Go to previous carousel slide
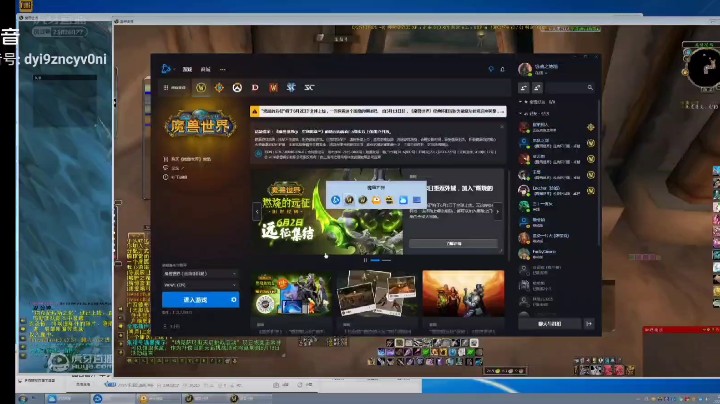720x404 pixels. (257, 212)
